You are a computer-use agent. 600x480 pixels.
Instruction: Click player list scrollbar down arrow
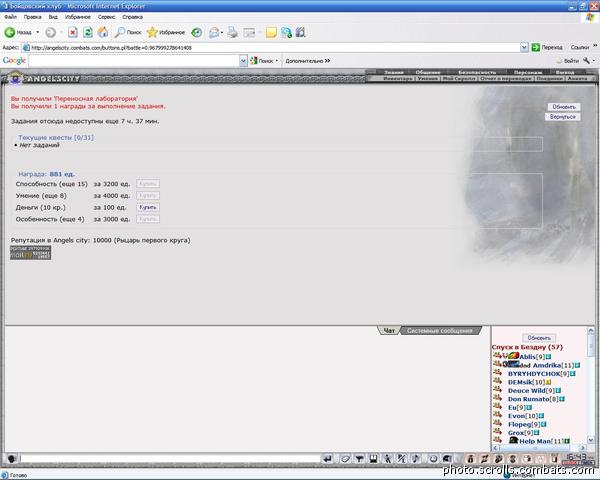[590, 440]
